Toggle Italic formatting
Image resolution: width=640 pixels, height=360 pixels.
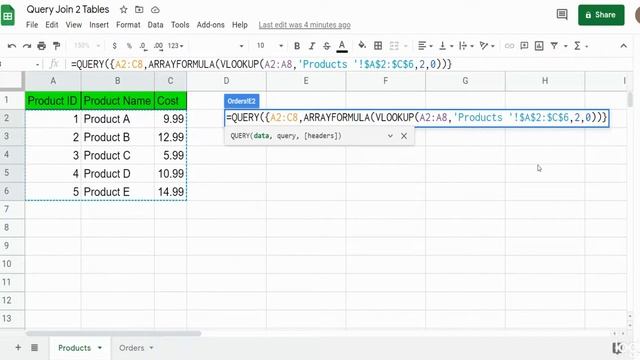point(312,46)
